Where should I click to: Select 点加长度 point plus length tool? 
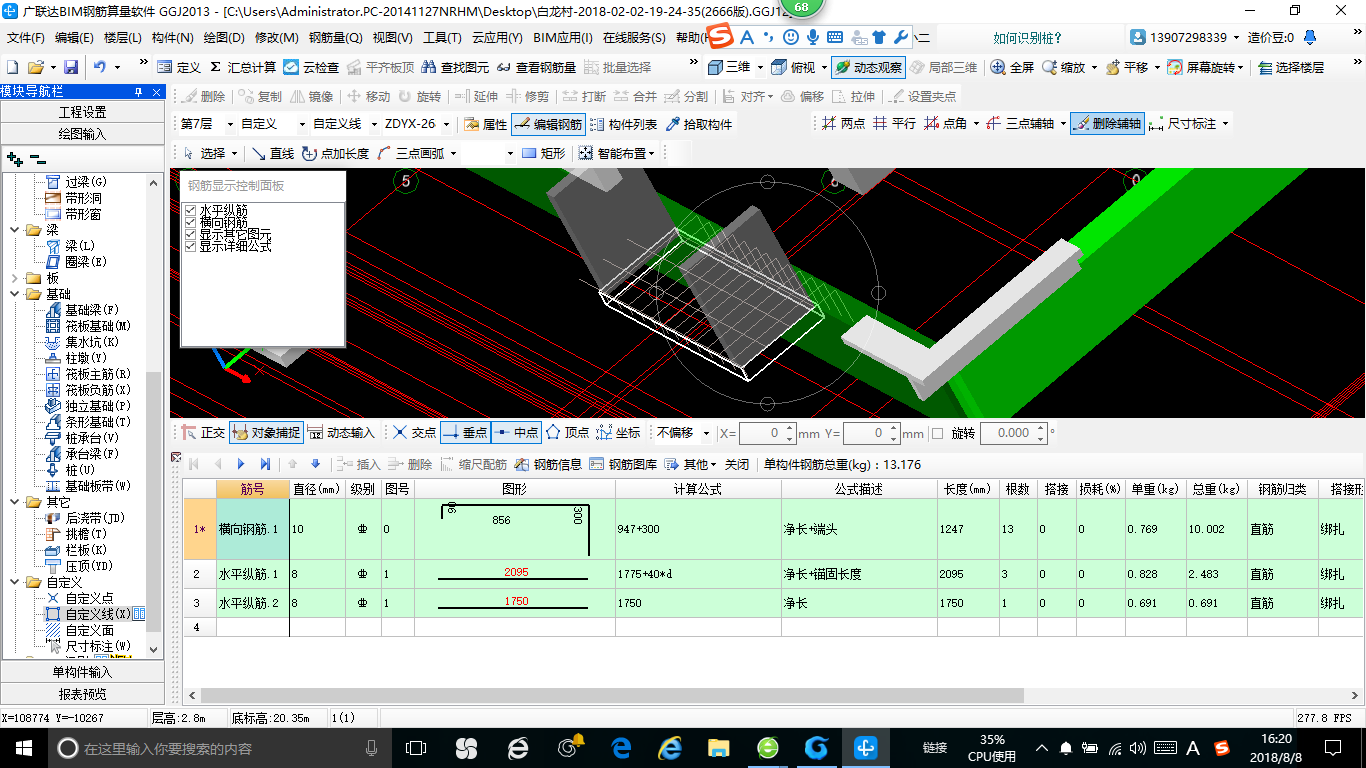pos(335,153)
